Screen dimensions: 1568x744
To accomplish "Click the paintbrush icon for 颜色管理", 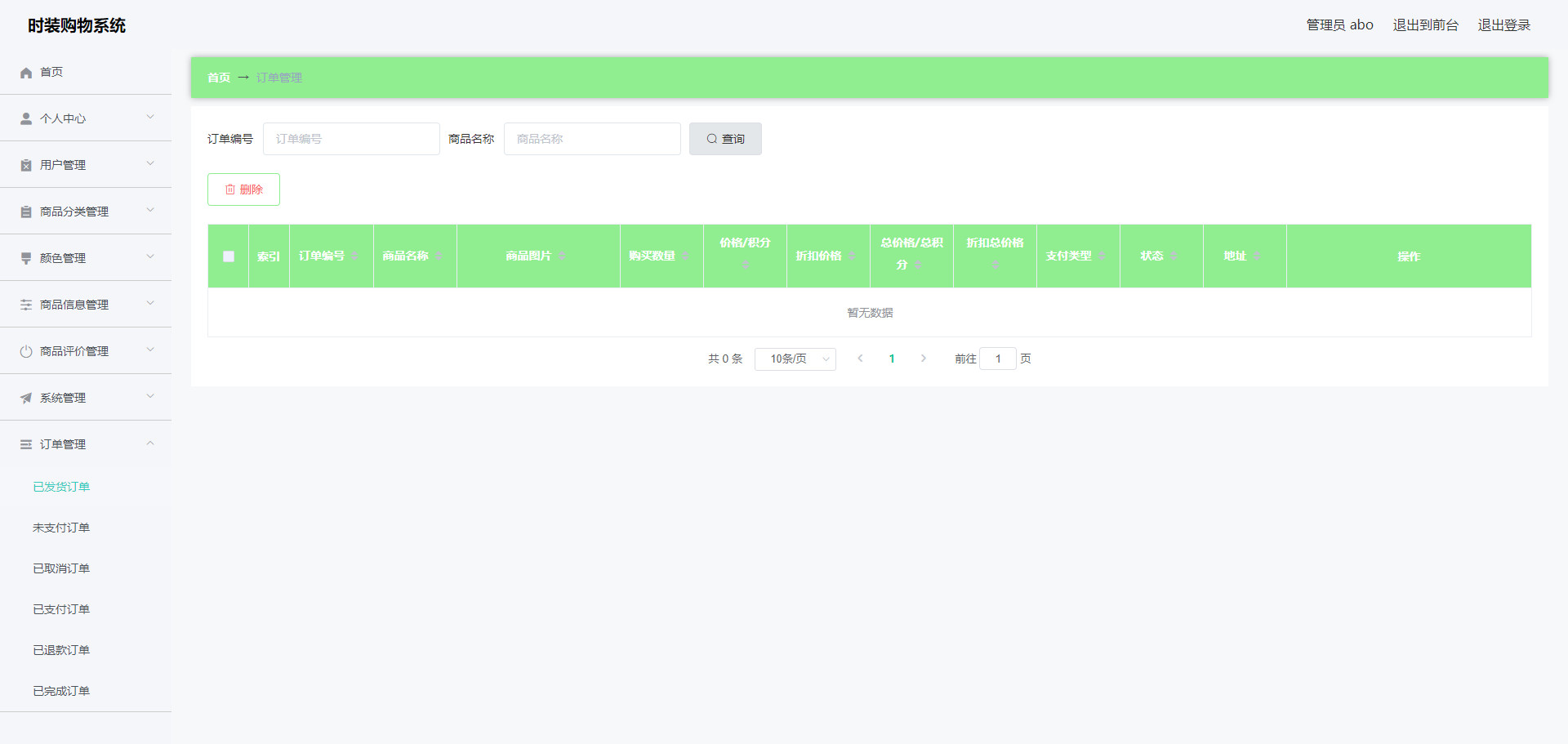I will (26, 258).
